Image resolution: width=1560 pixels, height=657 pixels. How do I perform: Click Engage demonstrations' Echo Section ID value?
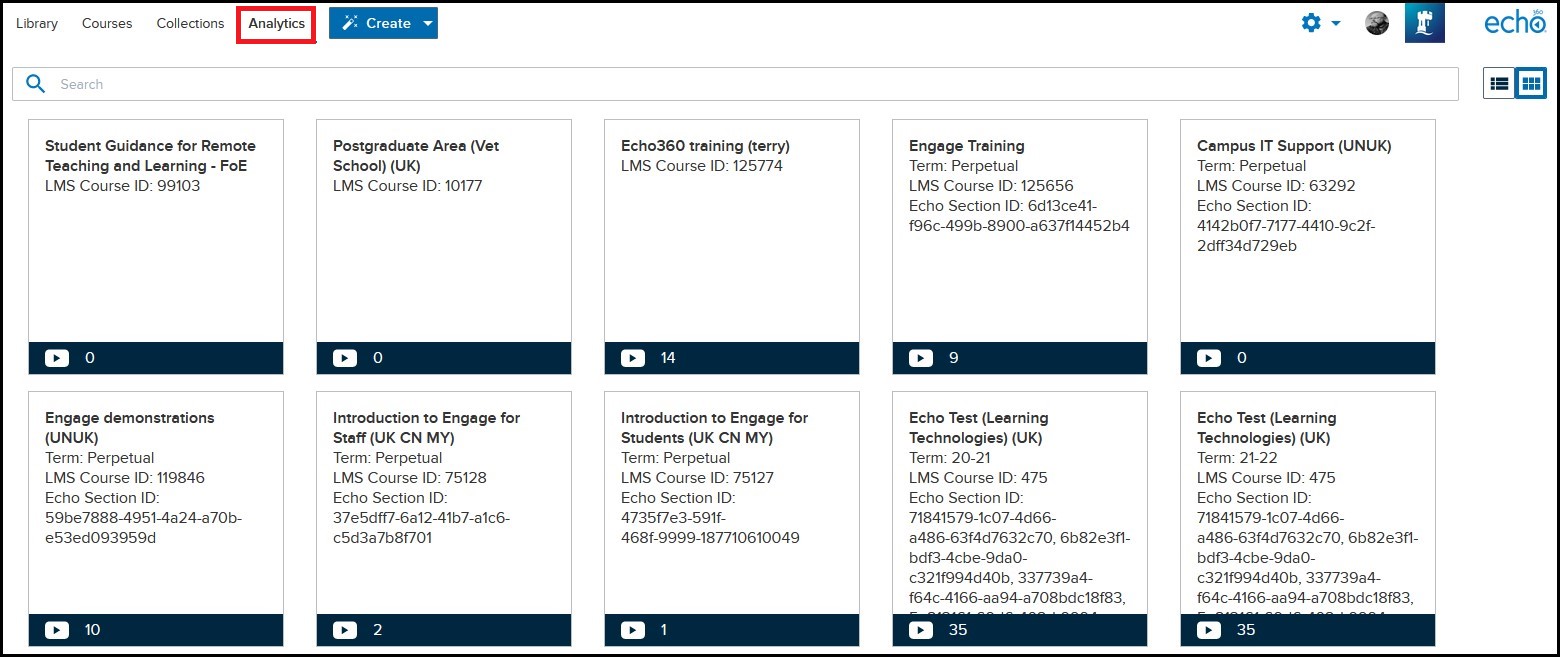tap(143, 528)
